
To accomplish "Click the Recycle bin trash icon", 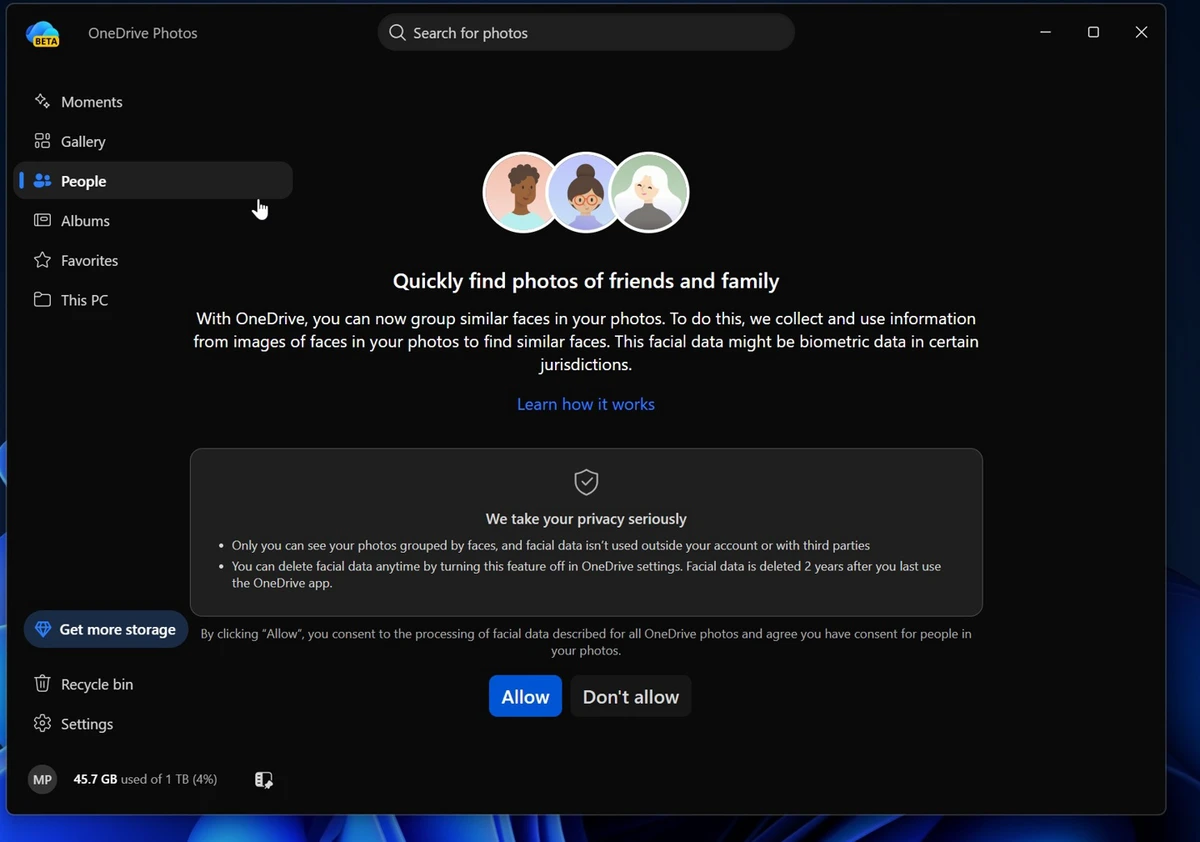I will coord(42,684).
